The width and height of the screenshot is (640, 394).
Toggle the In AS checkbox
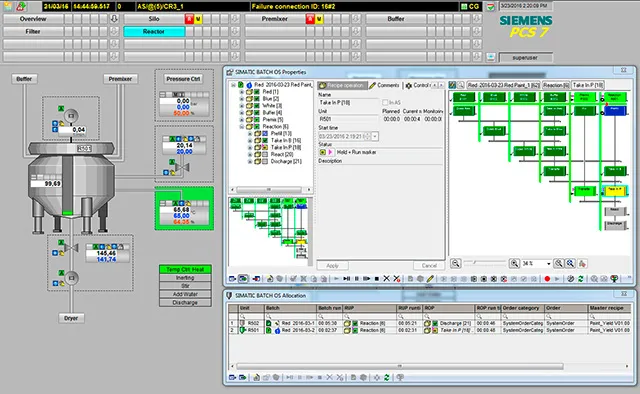385,102
